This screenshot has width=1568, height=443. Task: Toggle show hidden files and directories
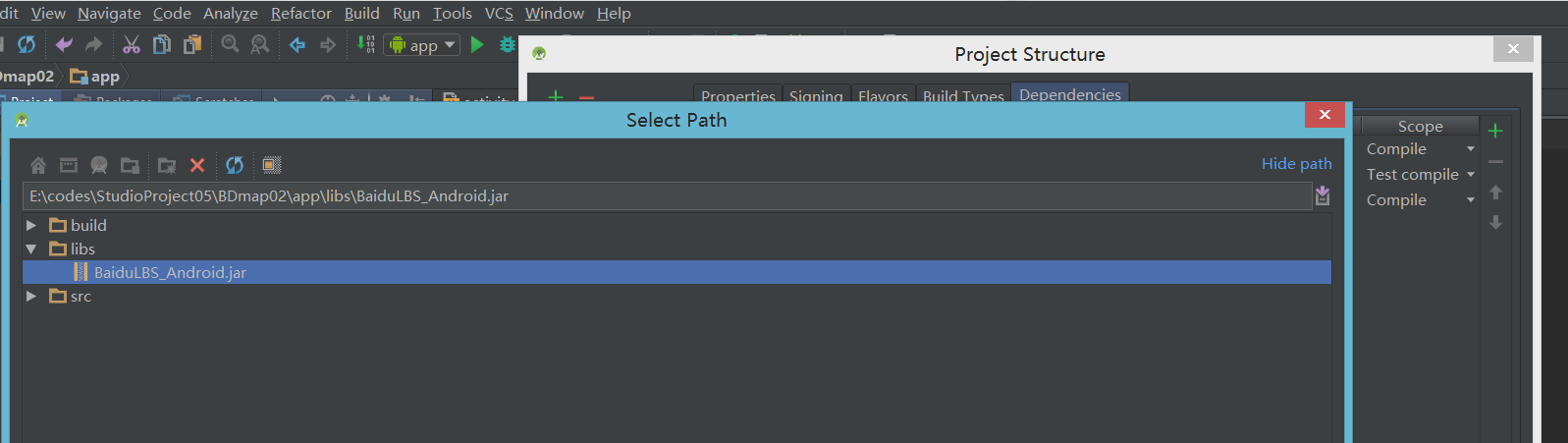tap(272, 165)
